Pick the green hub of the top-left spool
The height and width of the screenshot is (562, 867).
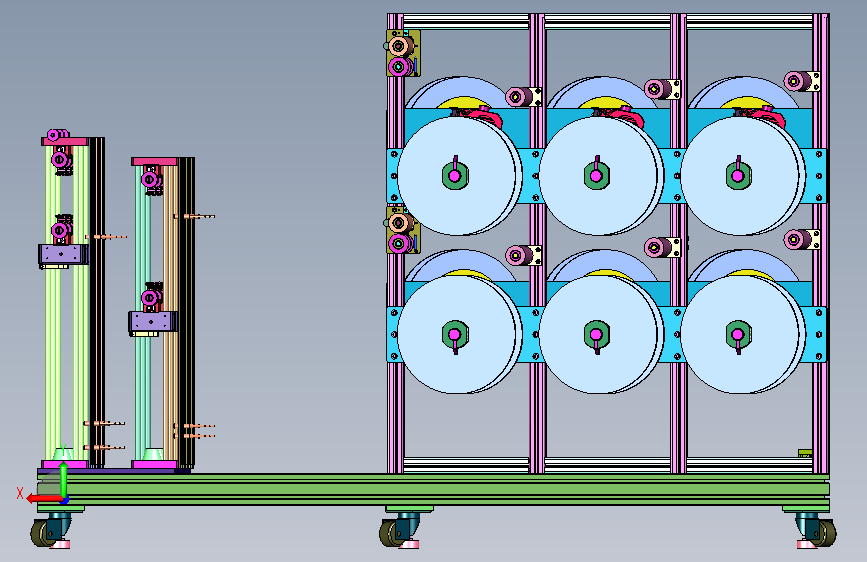(x=455, y=176)
